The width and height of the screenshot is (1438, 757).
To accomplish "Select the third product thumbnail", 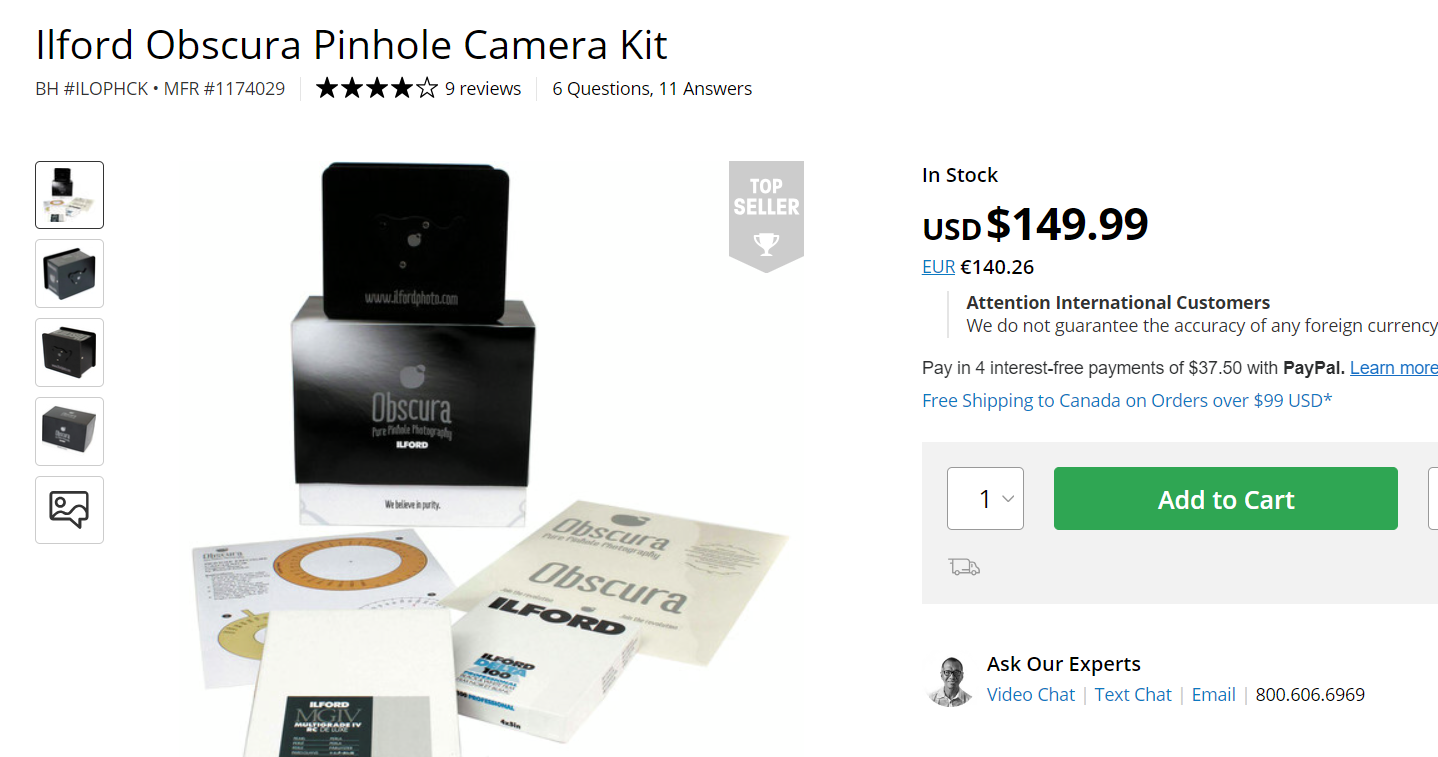I will [x=69, y=352].
